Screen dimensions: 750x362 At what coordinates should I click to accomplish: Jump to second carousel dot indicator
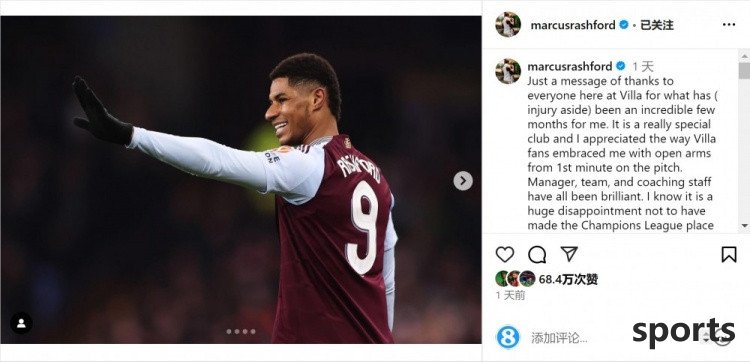(x=237, y=331)
